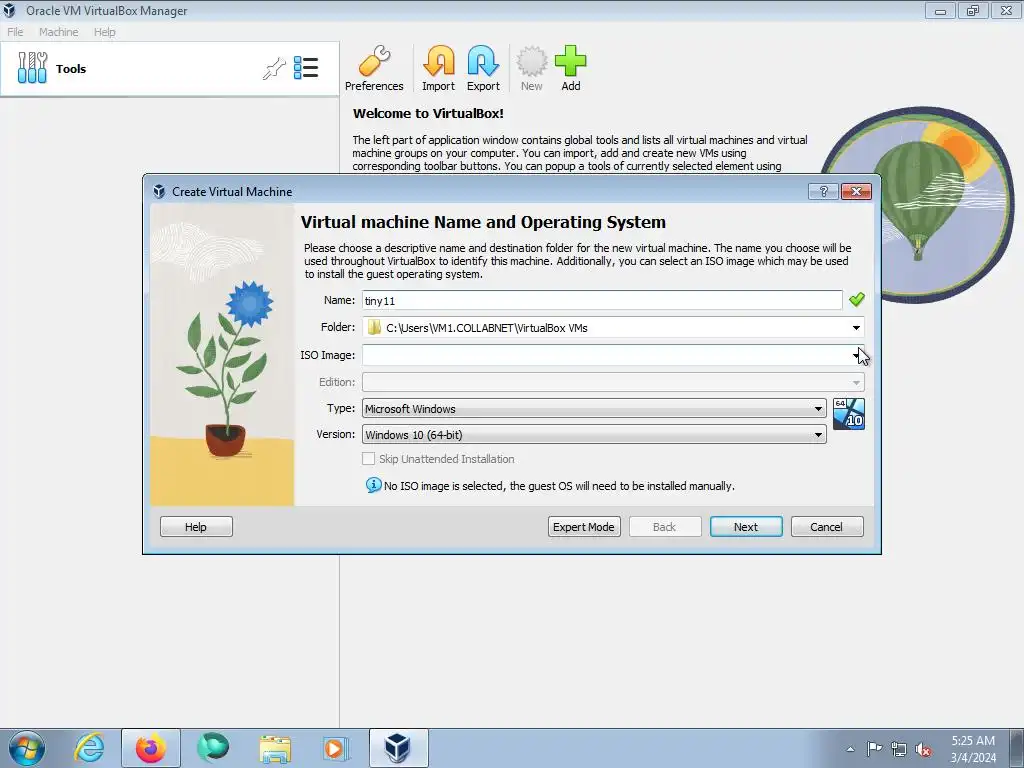The width and height of the screenshot is (1024, 768).
Task: Click the muted volume tray icon
Action: tap(923, 750)
